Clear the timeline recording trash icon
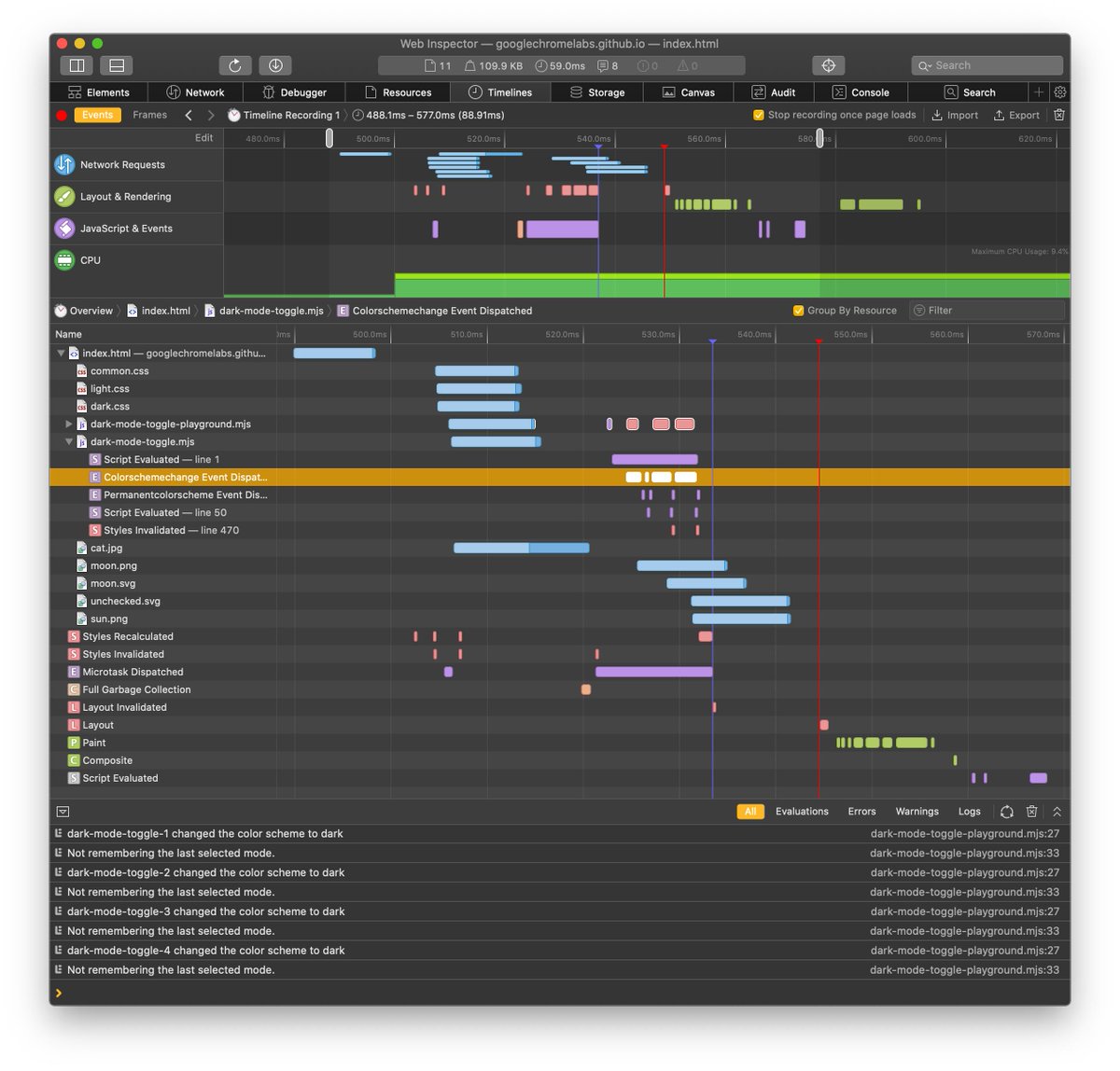Viewport: 1120px width, 1071px height. point(1058,116)
